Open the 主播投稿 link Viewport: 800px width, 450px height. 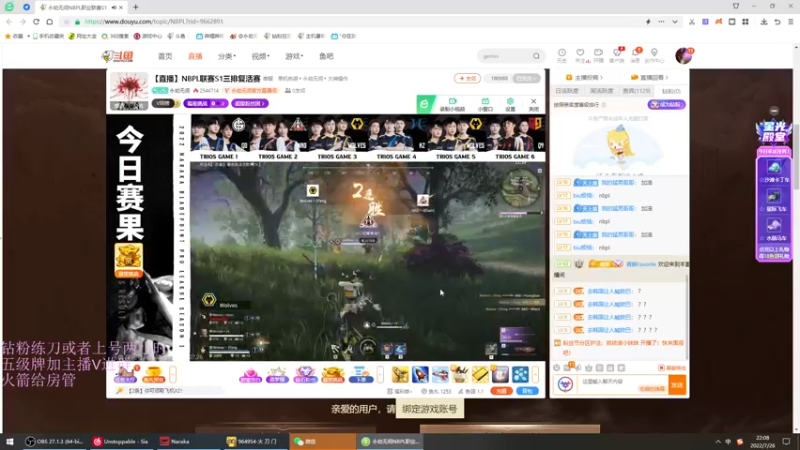pos(584,78)
